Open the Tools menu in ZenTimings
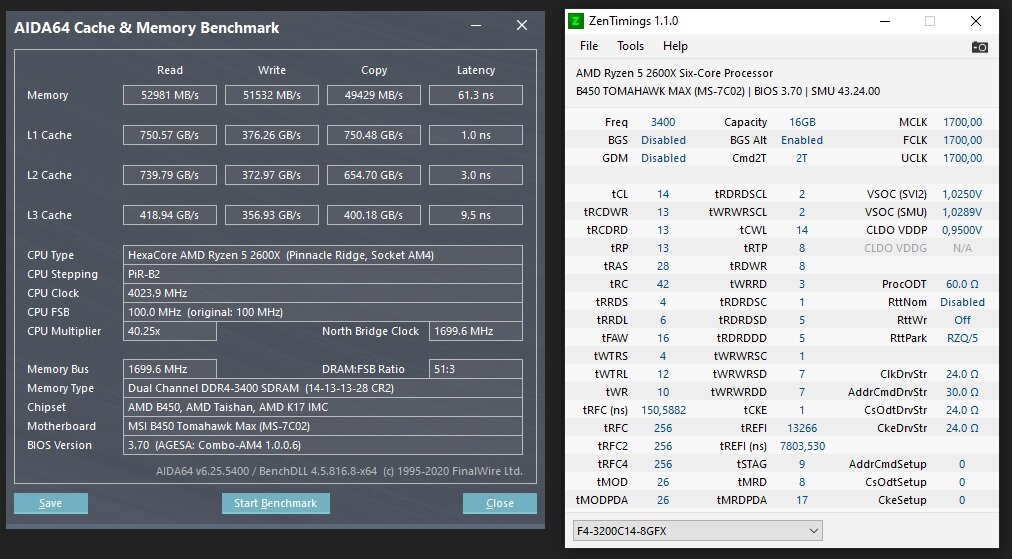 (x=630, y=46)
